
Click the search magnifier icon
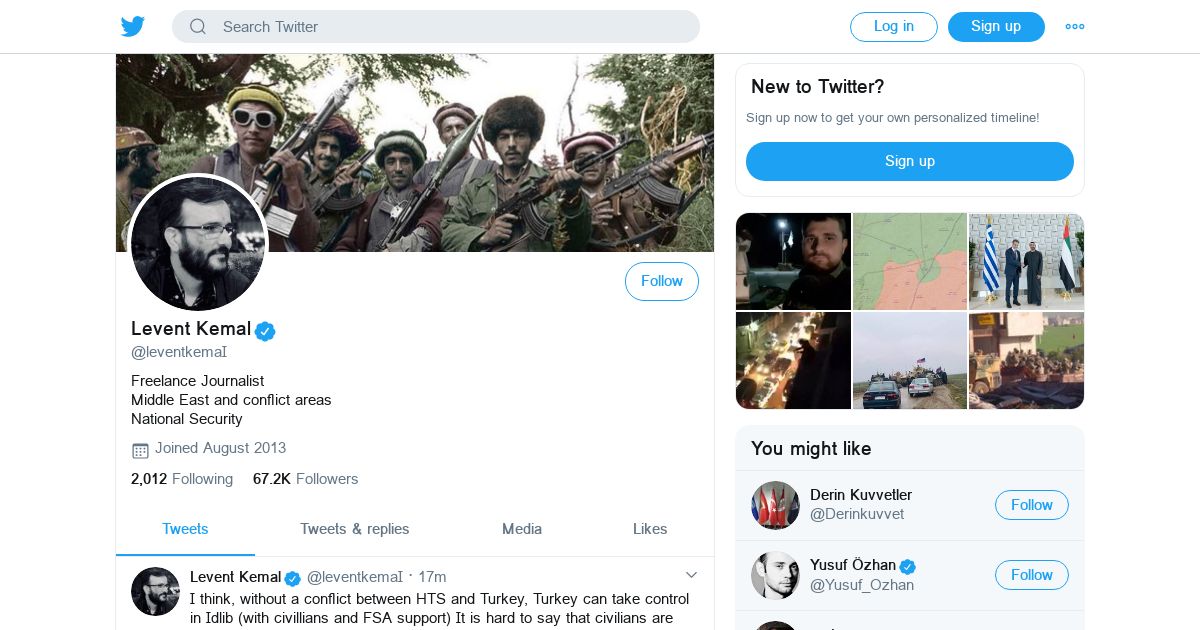[198, 27]
